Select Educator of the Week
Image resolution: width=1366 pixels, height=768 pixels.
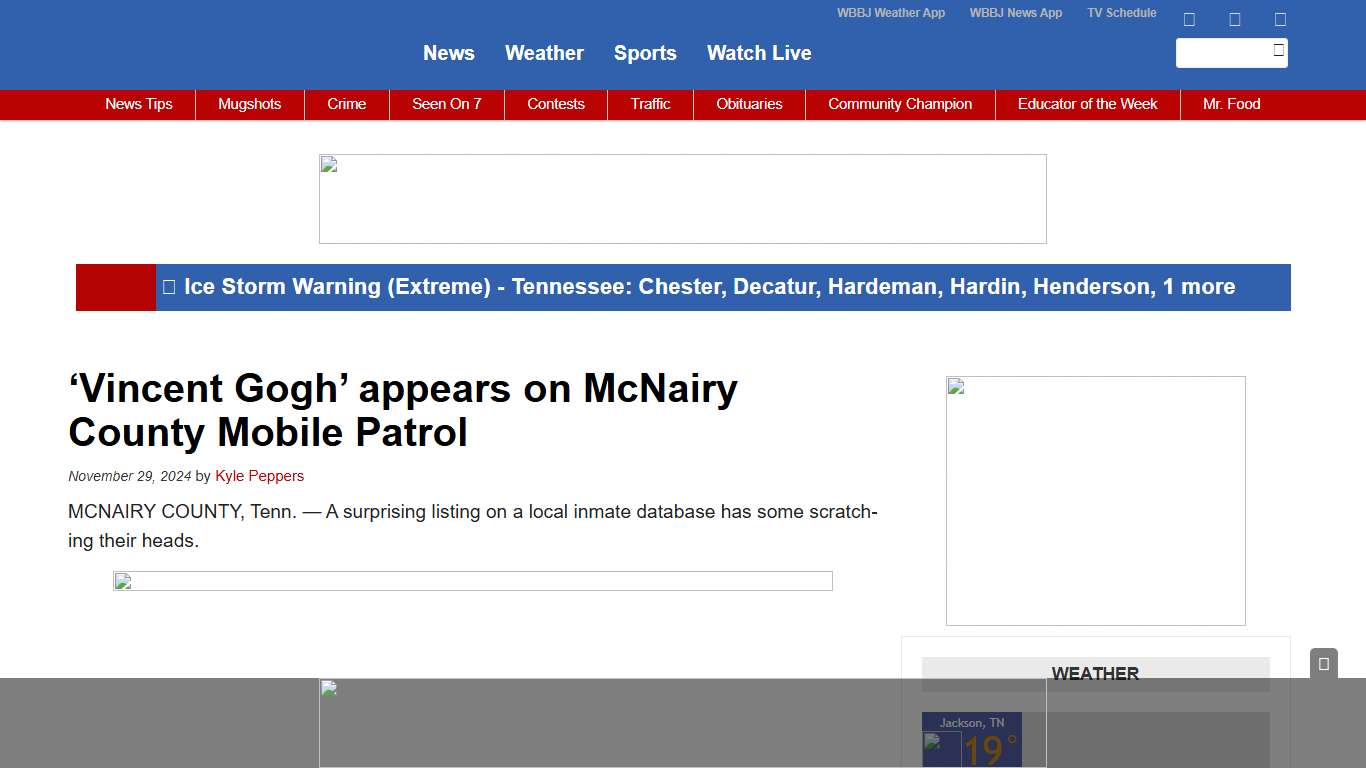coord(1087,104)
